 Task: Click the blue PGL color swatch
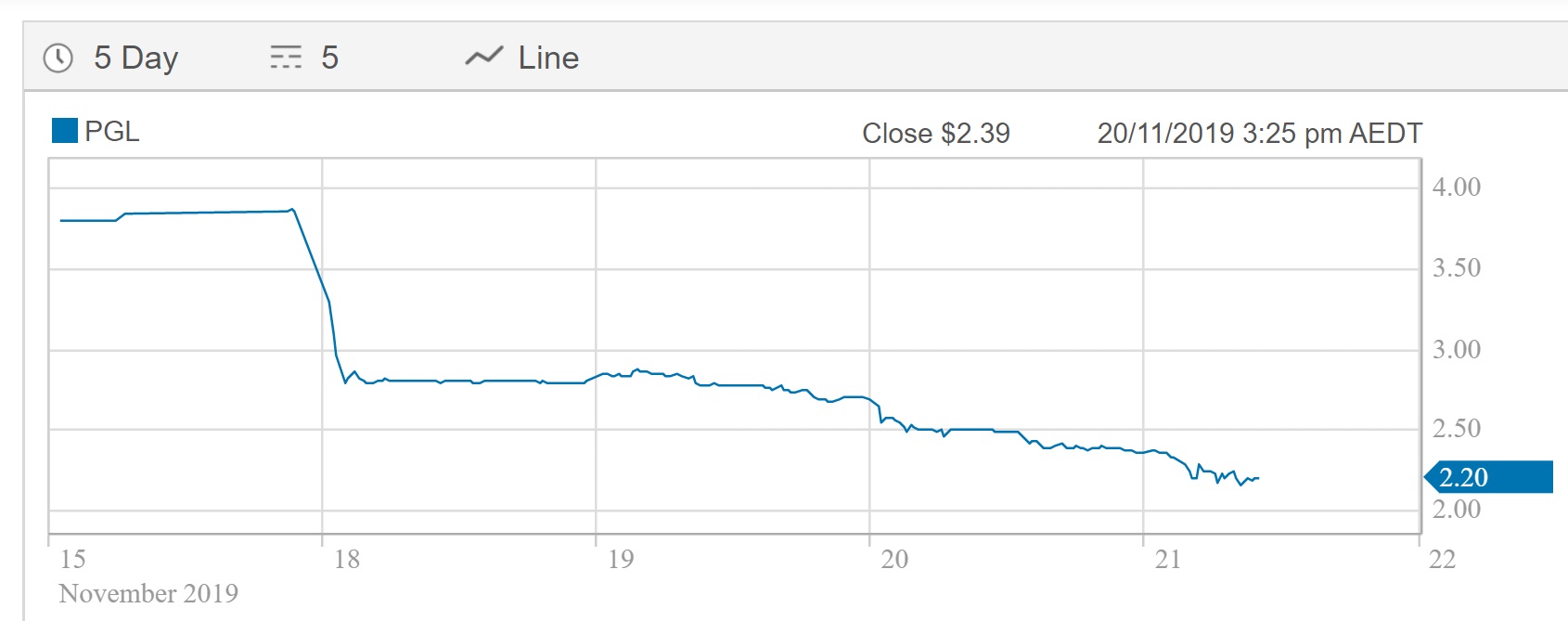pos(64,131)
